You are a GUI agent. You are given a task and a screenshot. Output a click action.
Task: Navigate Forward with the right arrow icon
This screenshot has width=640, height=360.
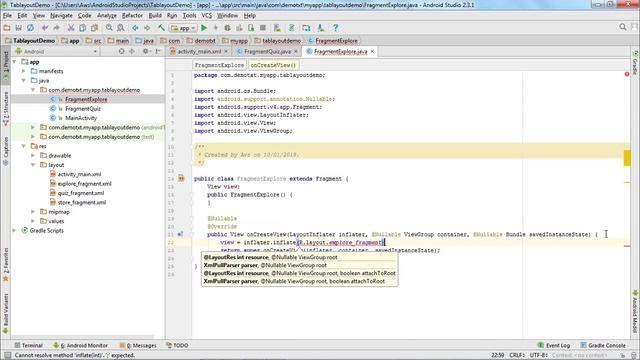tap(147, 28)
